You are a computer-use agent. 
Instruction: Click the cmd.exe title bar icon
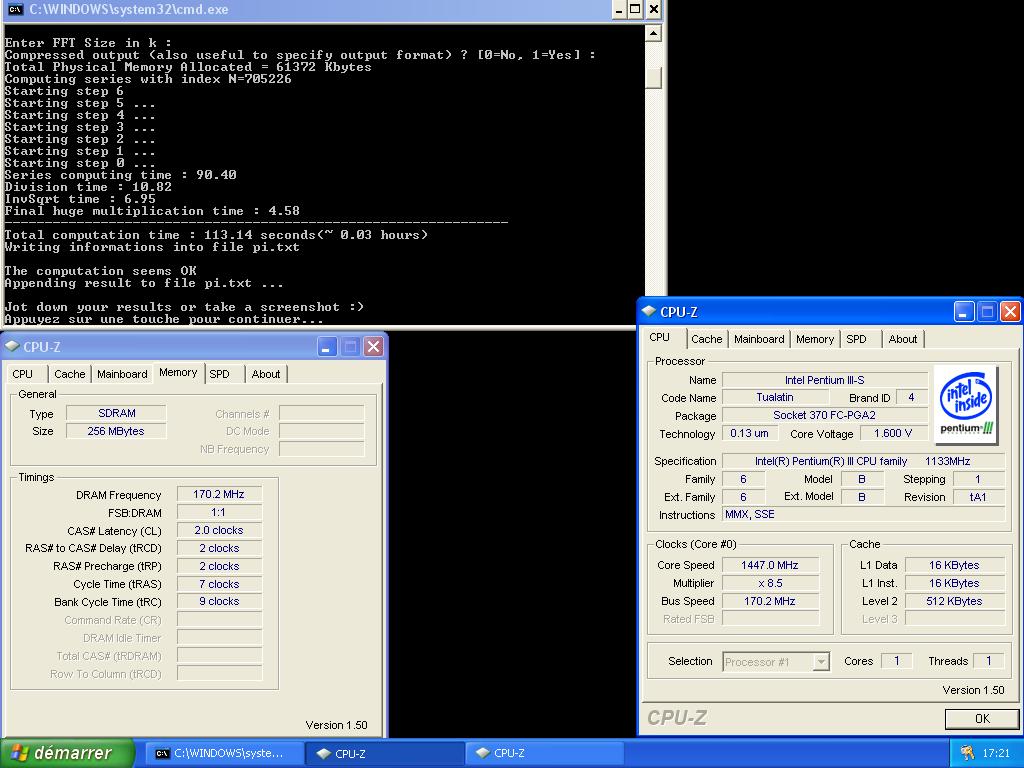point(14,10)
